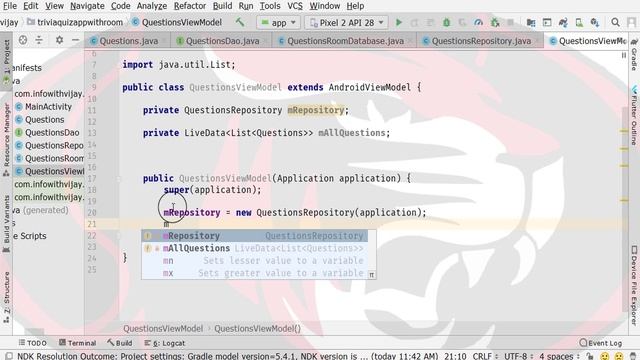
Task: Open the Analyze menu
Action: [x=151, y=6]
